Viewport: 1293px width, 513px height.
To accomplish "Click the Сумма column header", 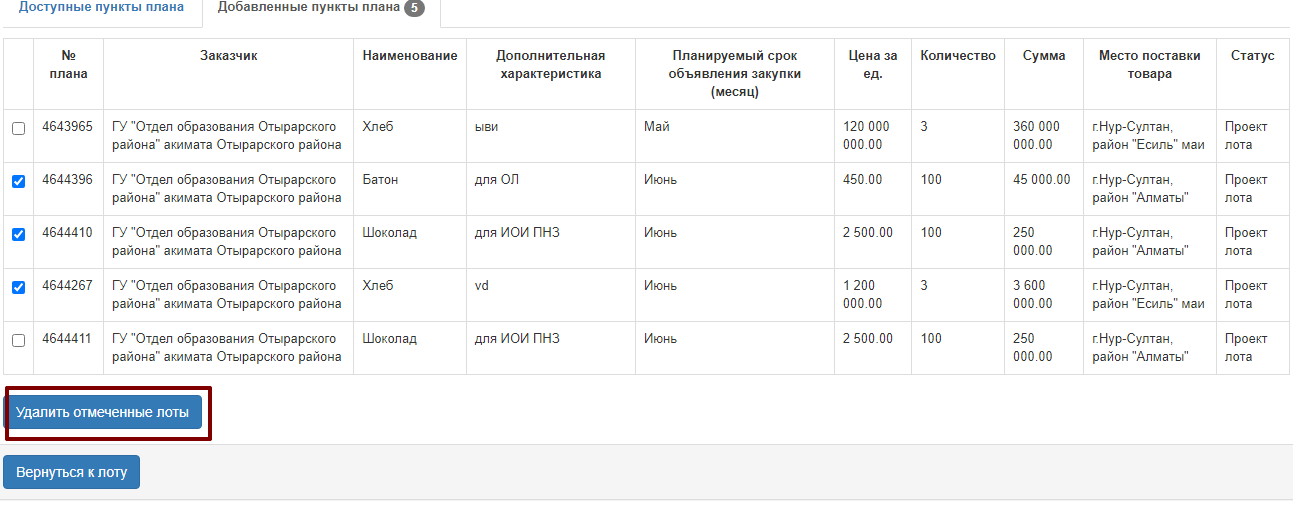I will point(1044,56).
